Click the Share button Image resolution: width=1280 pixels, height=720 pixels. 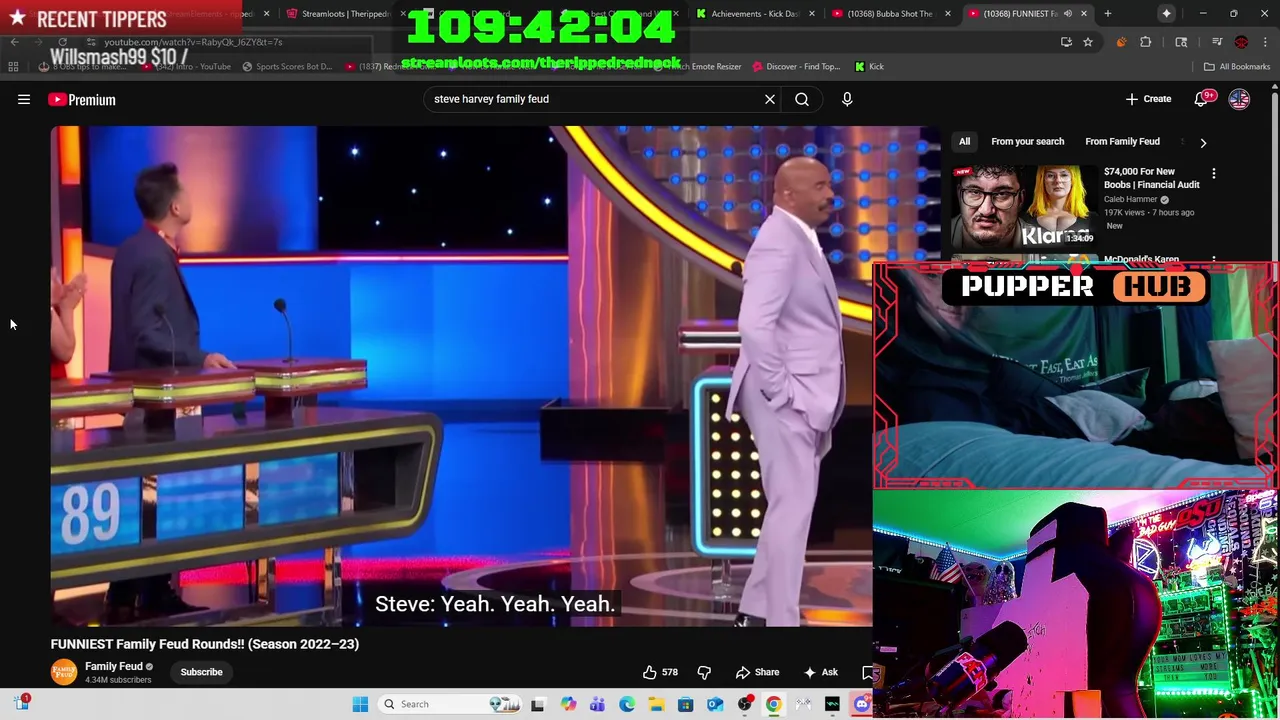tap(757, 672)
